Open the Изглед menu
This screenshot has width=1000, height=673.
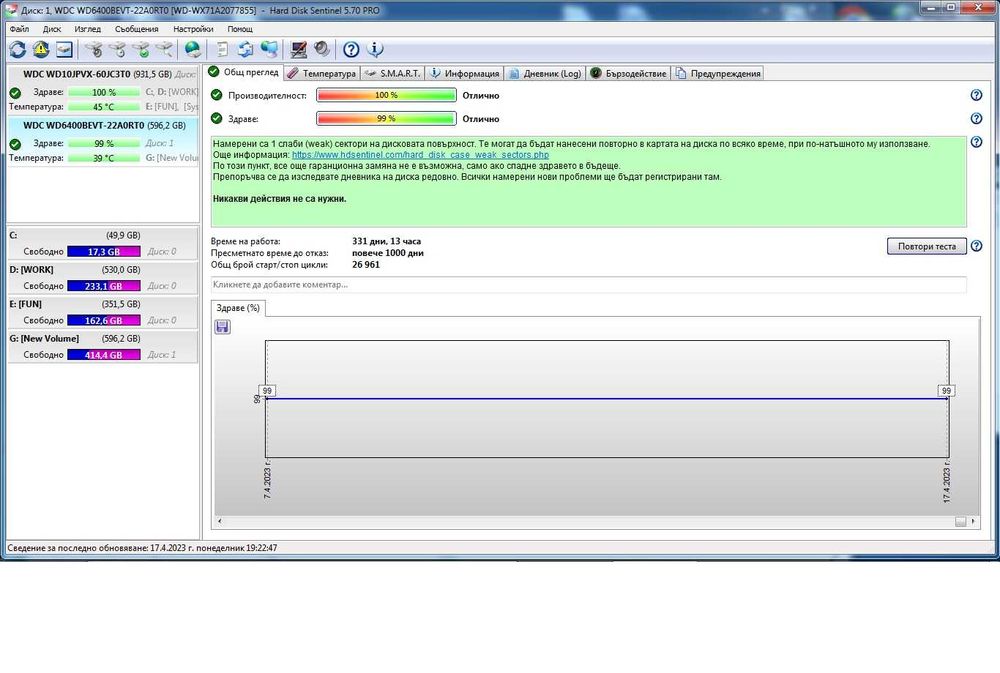coord(87,29)
